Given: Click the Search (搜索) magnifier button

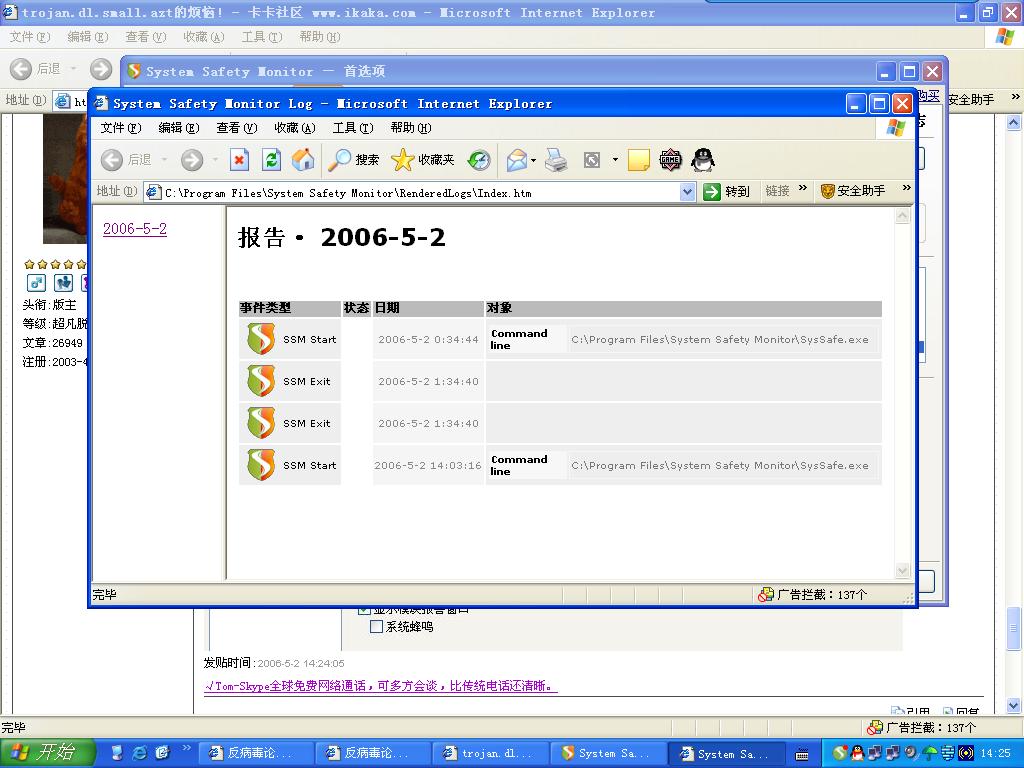Looking at the screenshot, I should (x=353, y=160).
